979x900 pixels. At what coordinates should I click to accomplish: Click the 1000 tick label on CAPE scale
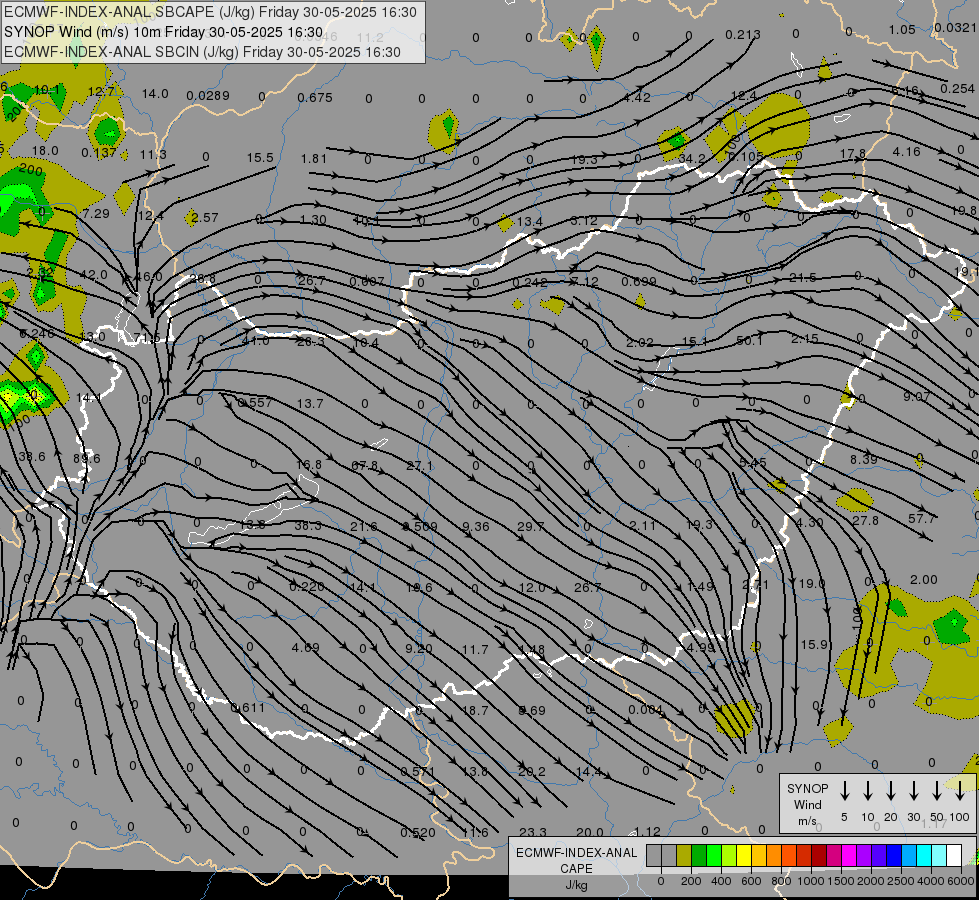810,881
